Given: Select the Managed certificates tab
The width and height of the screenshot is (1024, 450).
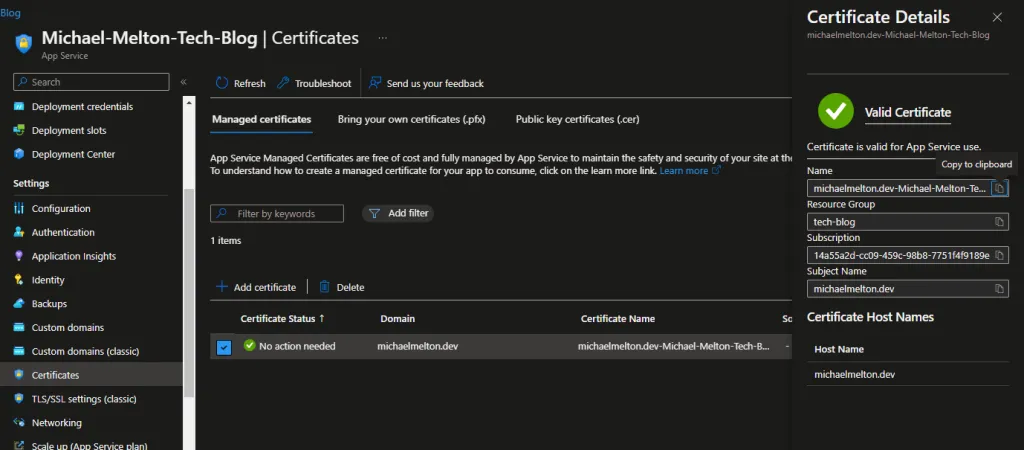Looking at the screenshot, I should pyautogui.click(x=262, y=119).
